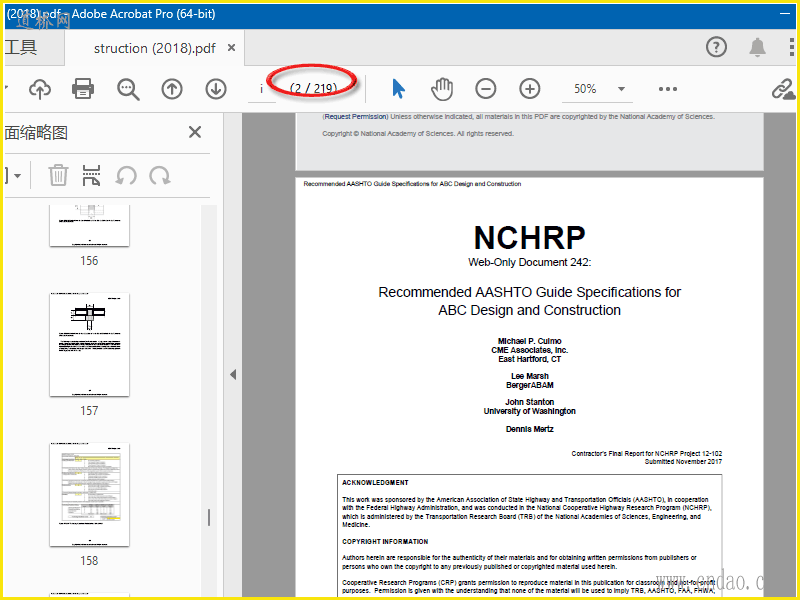Select page 157 thumbnail

[x=89, y=345]
